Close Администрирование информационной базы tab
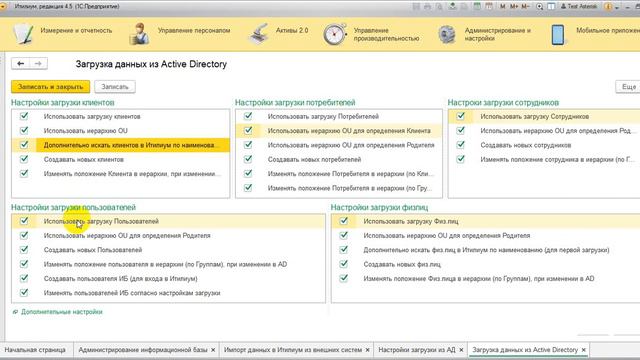The image size is (640, 360). [x=213, y=350]
